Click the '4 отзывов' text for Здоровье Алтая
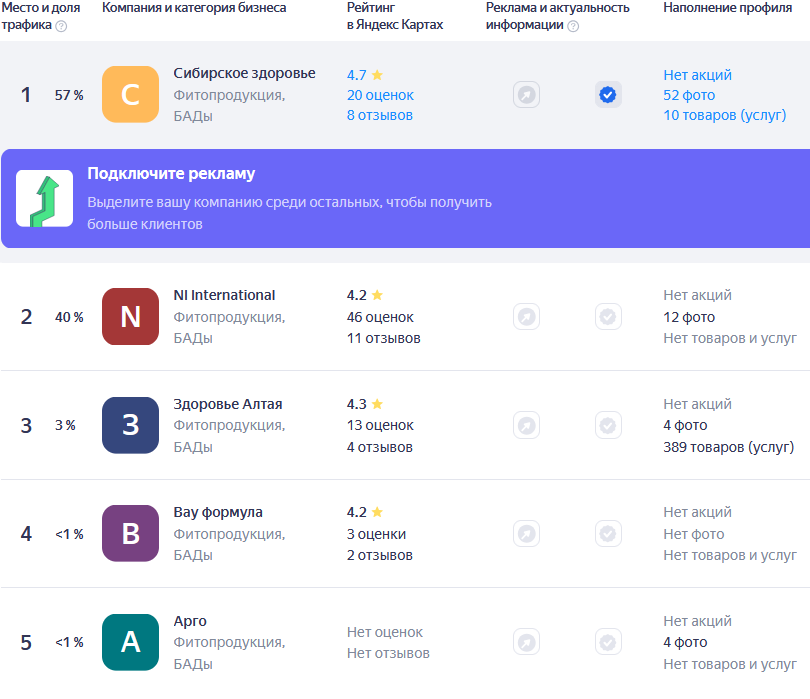The height and width of the screenshot is (699, 810). [x=380, y=447]
